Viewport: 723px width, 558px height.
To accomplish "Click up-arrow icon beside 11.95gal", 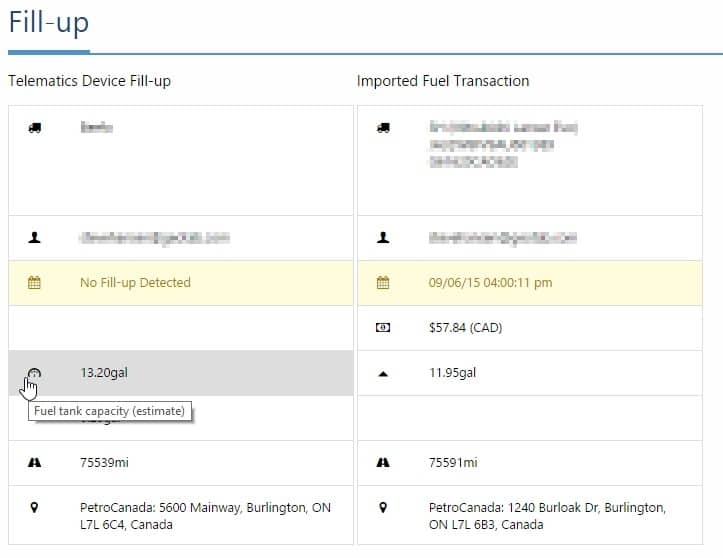I will point(383,374).
